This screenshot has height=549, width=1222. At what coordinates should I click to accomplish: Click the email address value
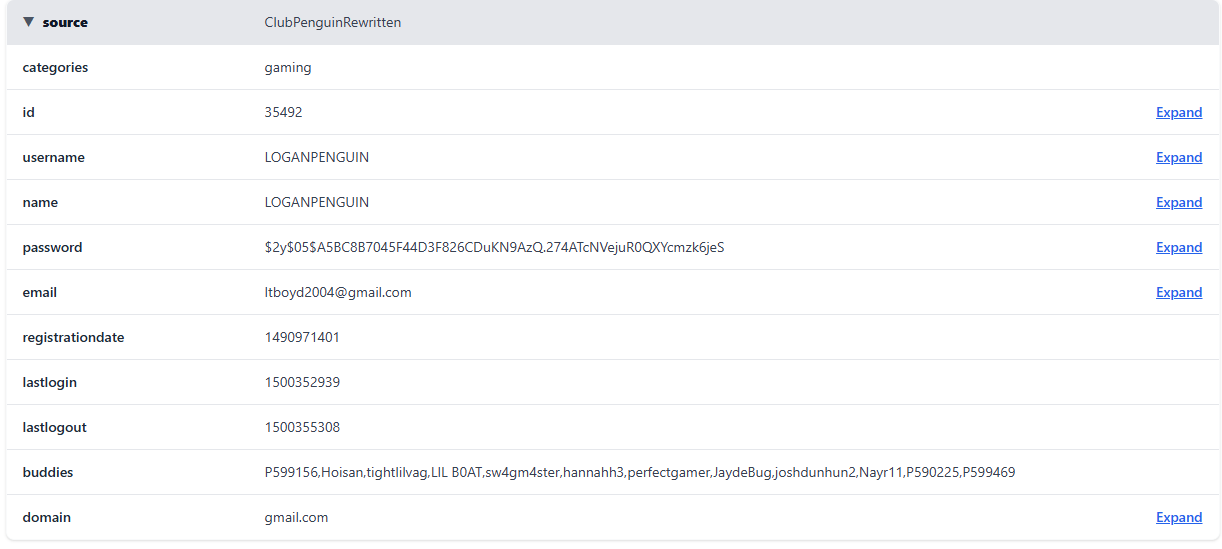point(338,293)
